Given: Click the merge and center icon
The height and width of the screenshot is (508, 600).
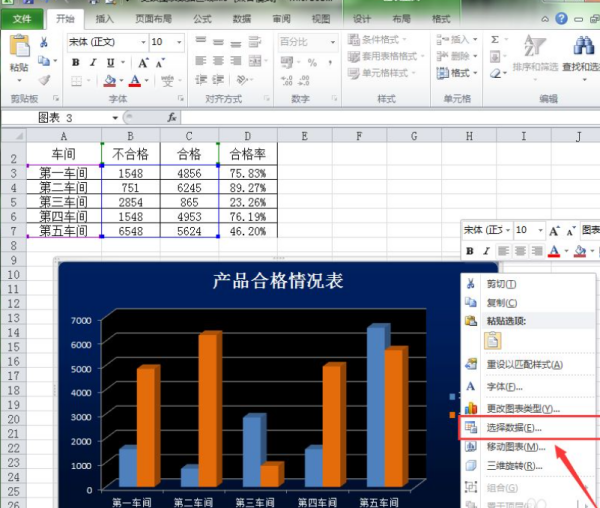Looking at the screenshot, I should click(255, 61).
